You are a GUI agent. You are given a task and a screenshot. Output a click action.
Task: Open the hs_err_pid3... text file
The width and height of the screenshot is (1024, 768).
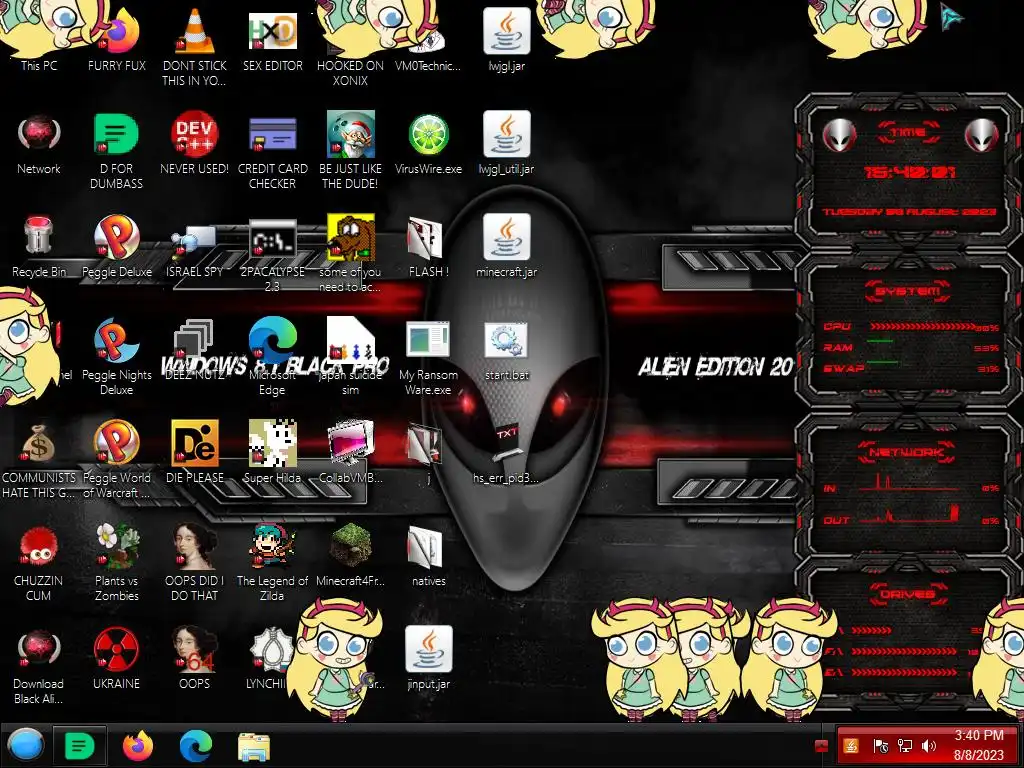tap(506, 452)
